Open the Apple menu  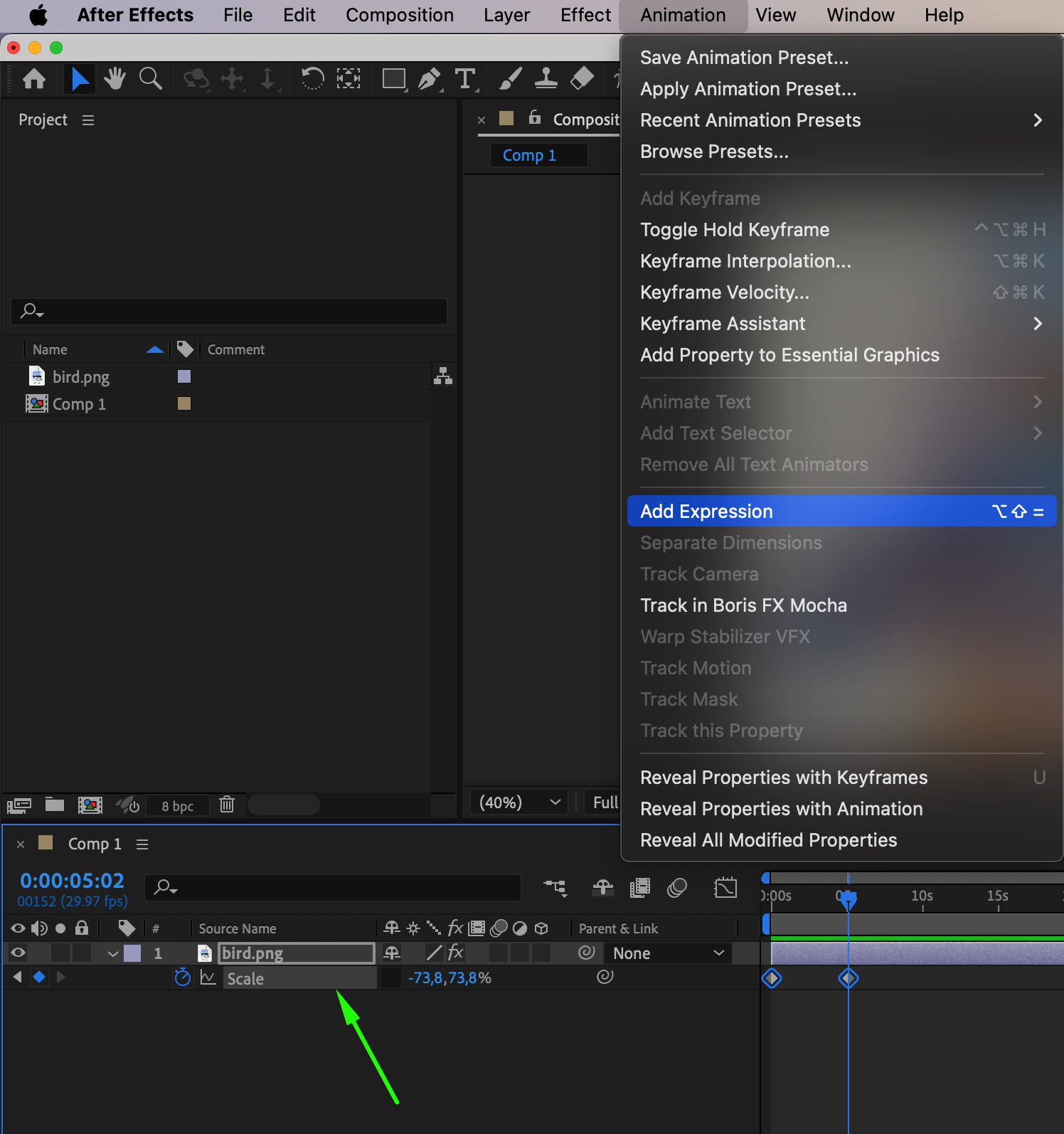click(38, 15)
